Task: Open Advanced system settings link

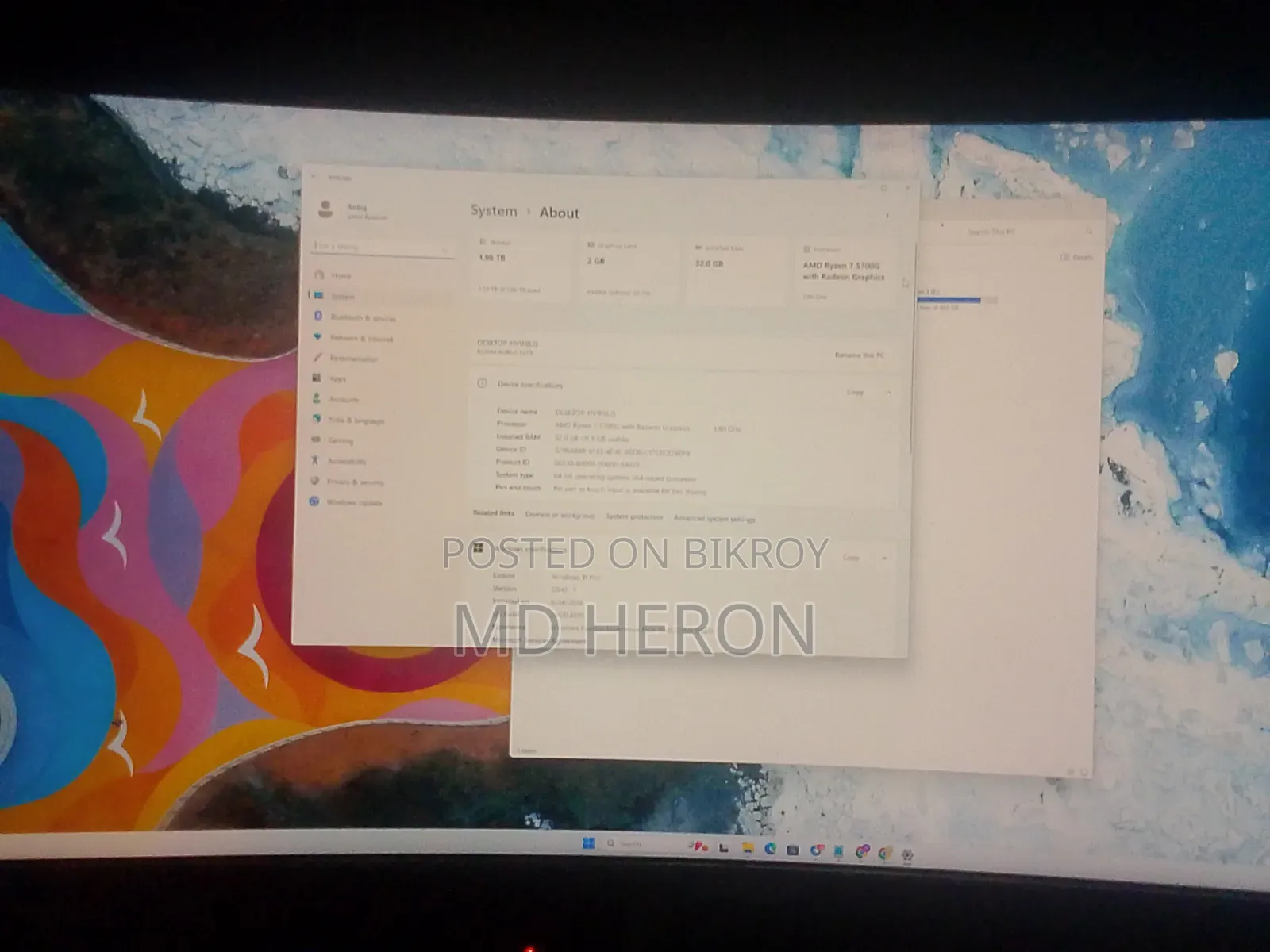Action: 714,519
